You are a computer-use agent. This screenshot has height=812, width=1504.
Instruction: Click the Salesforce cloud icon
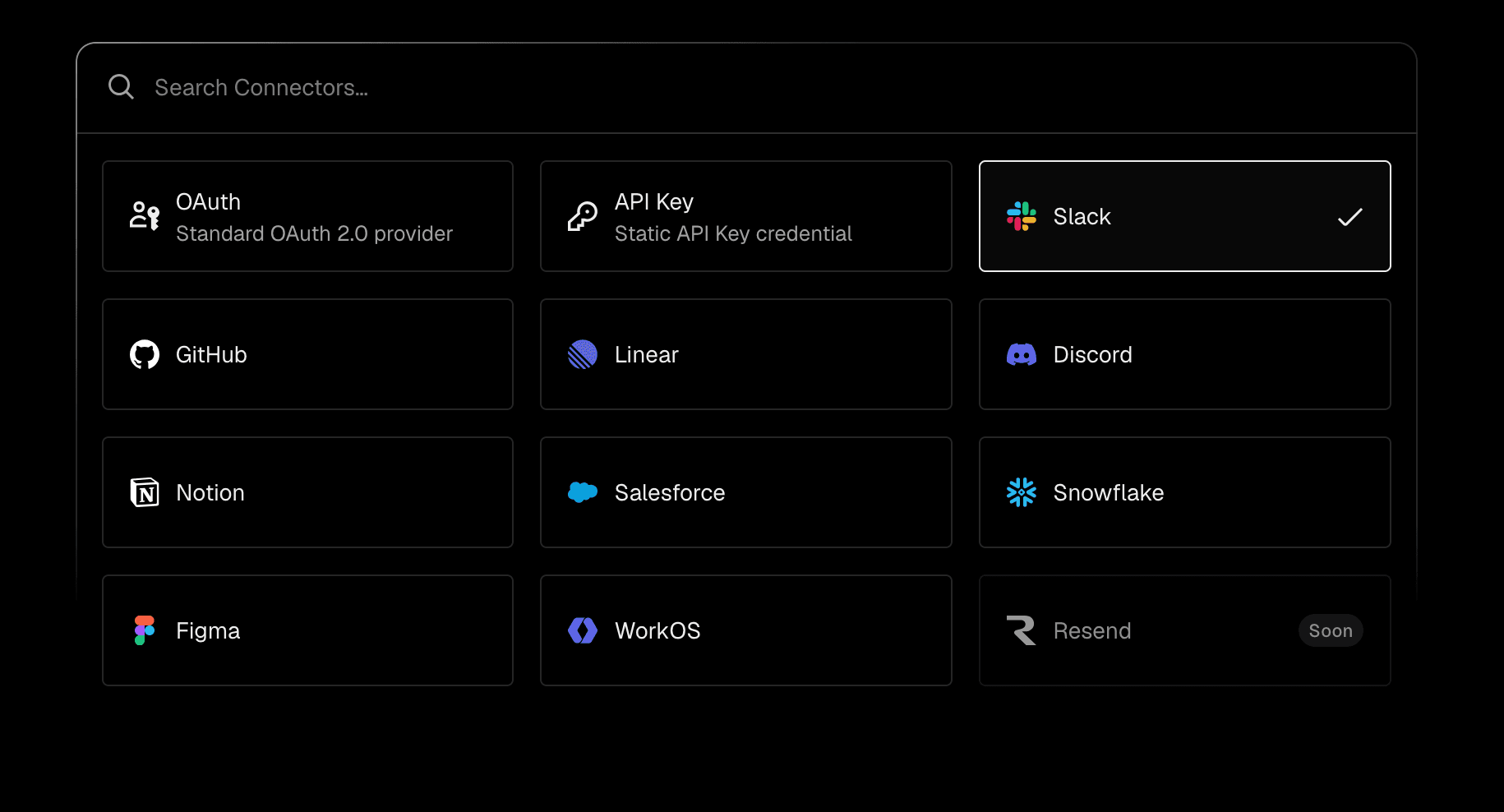(583, 492)
